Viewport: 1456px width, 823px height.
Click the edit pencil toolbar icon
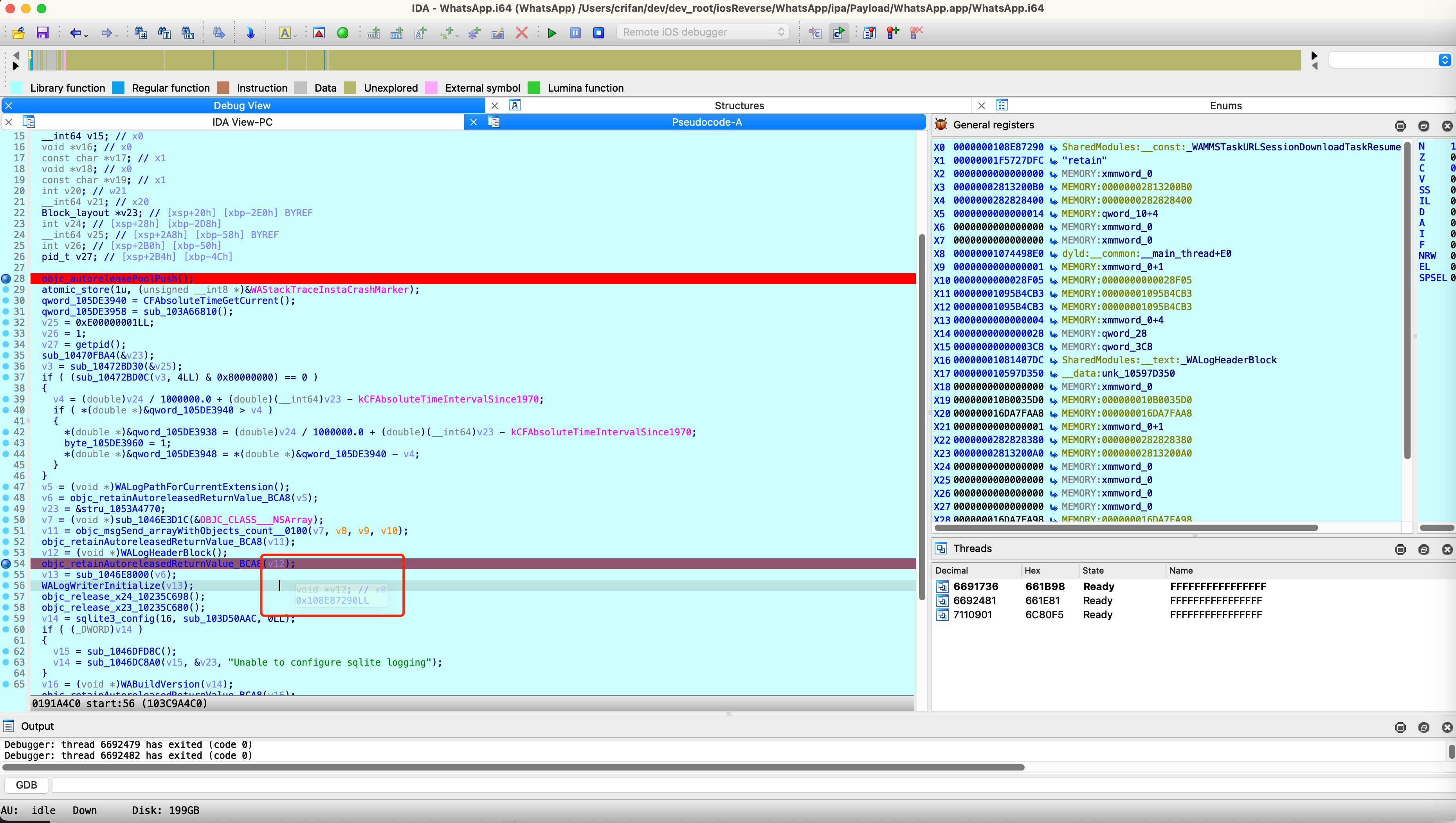tap(498, 33)
